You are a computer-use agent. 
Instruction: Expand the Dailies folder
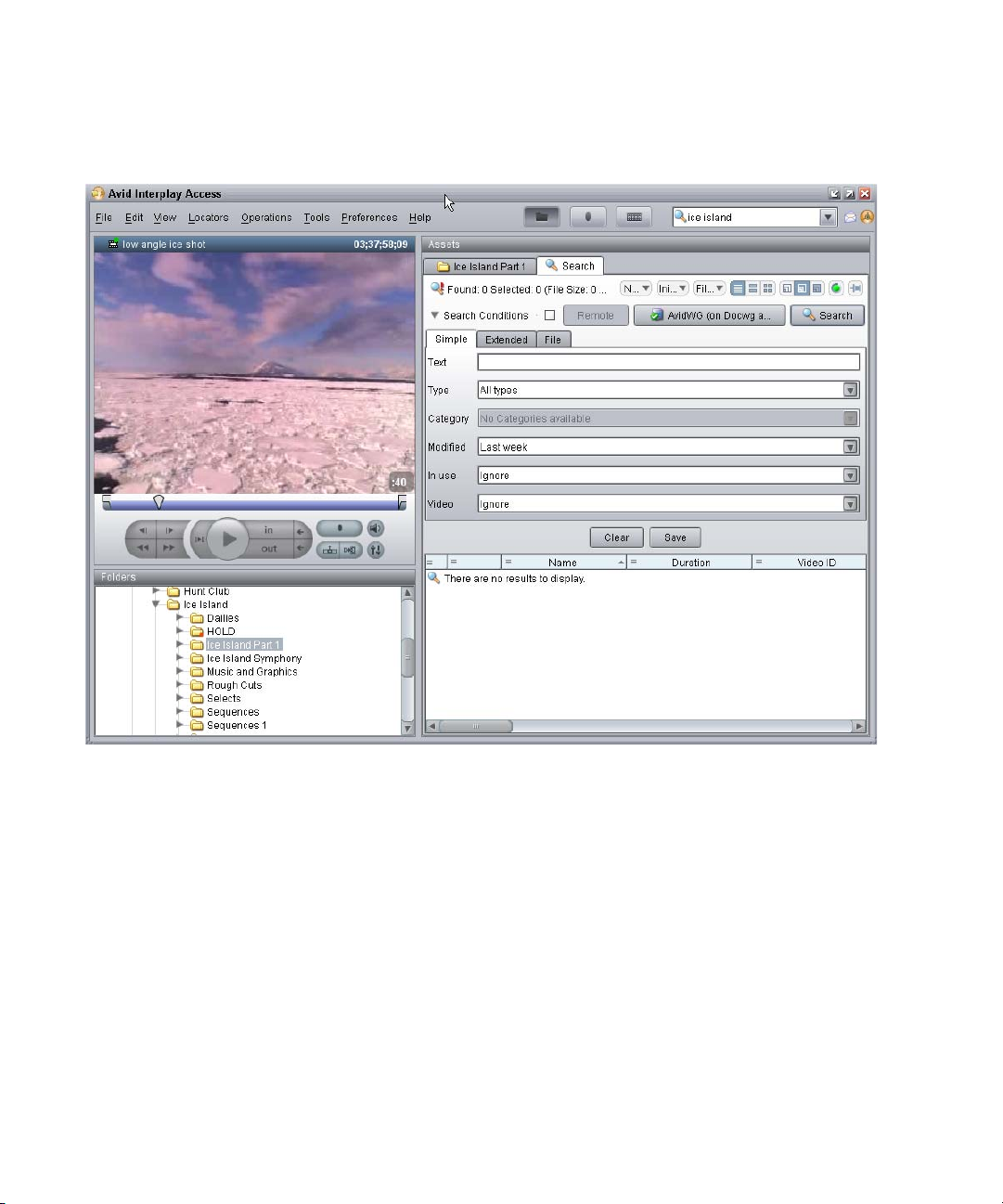click(x=180, y=617)
